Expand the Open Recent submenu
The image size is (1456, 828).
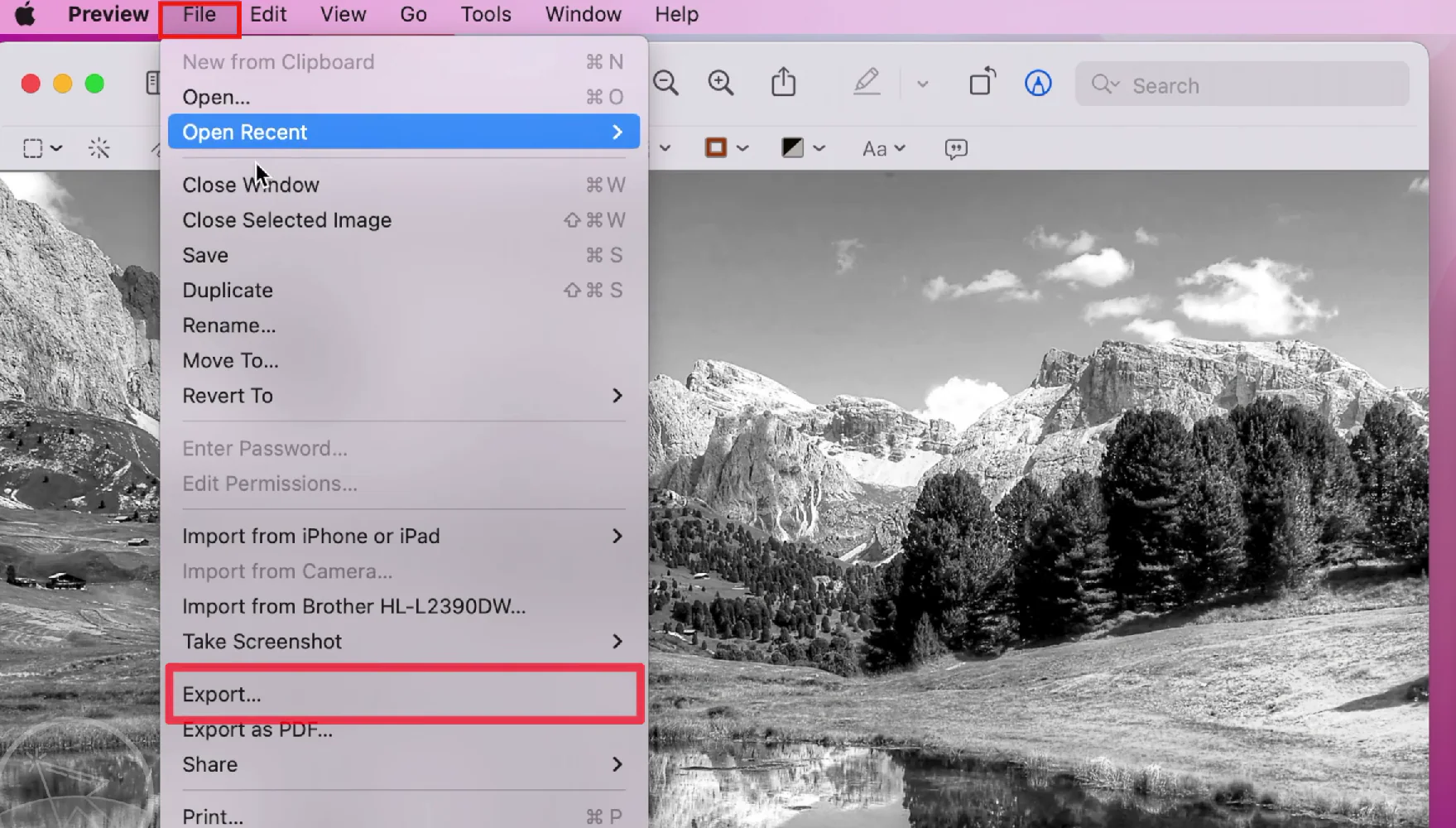point(404,132)
